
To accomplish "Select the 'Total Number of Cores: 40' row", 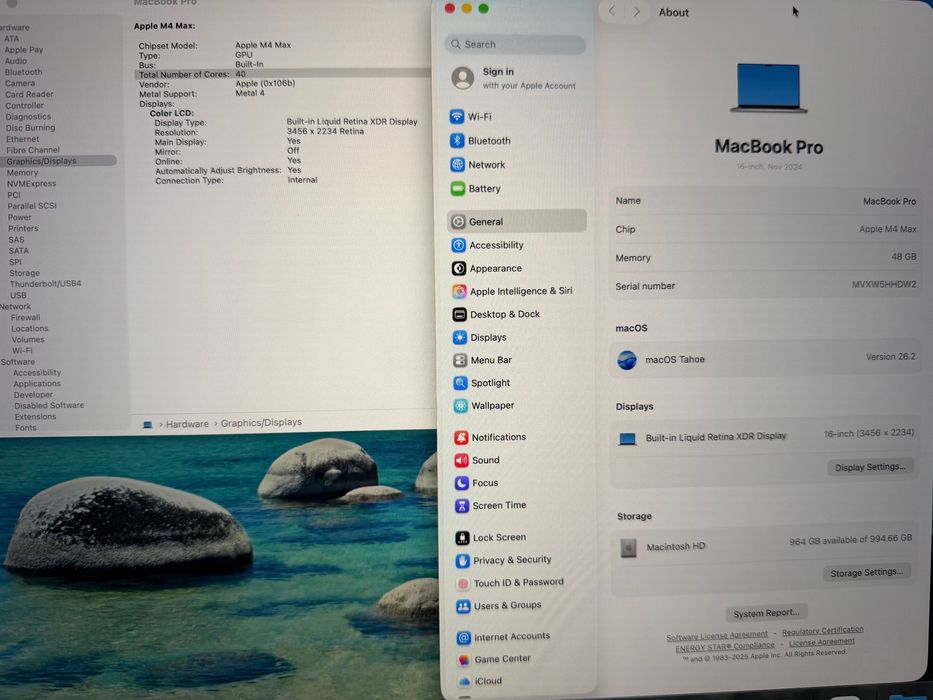I will click(283, 74).
